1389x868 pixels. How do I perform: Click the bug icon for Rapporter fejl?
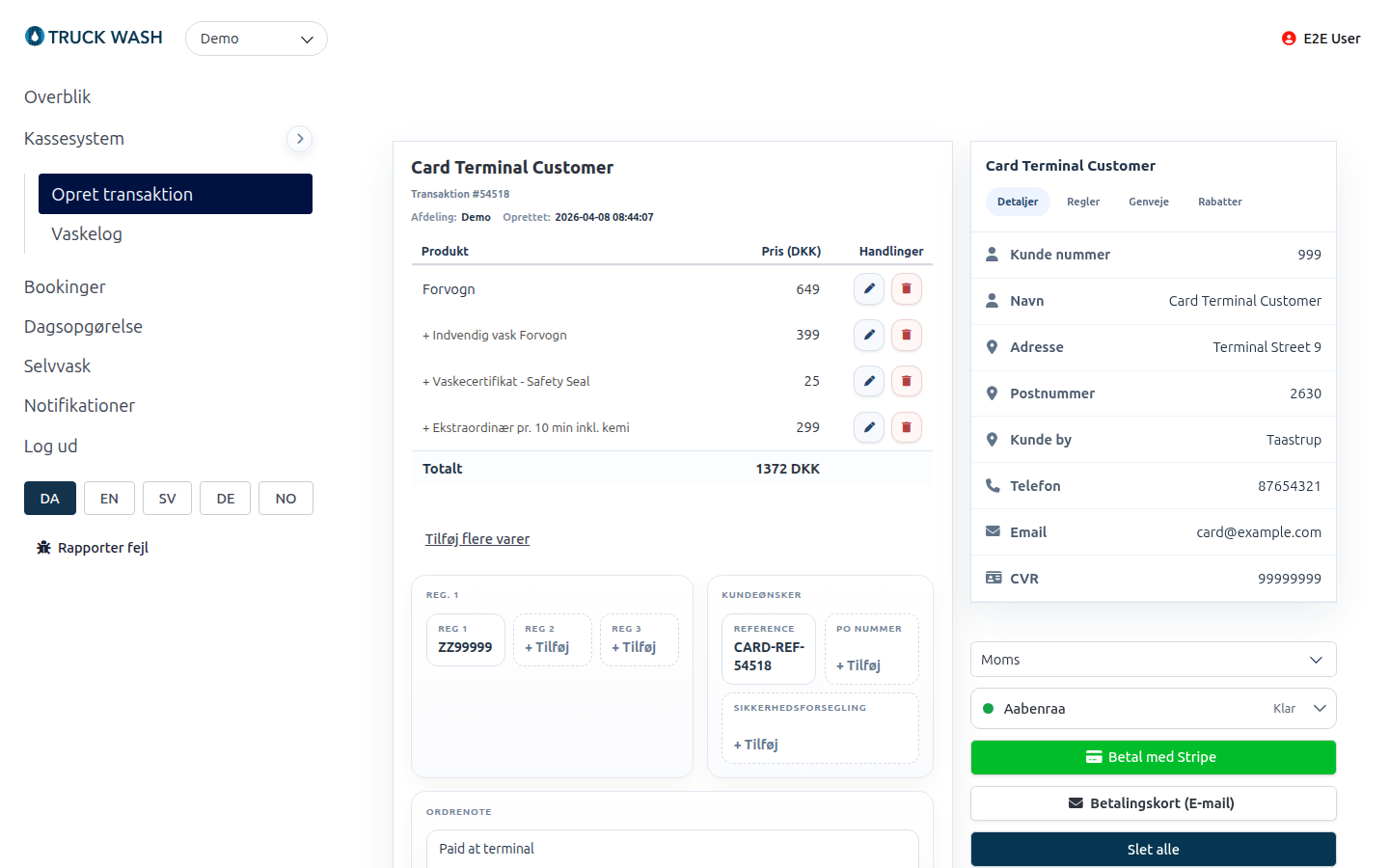(43, 548)
